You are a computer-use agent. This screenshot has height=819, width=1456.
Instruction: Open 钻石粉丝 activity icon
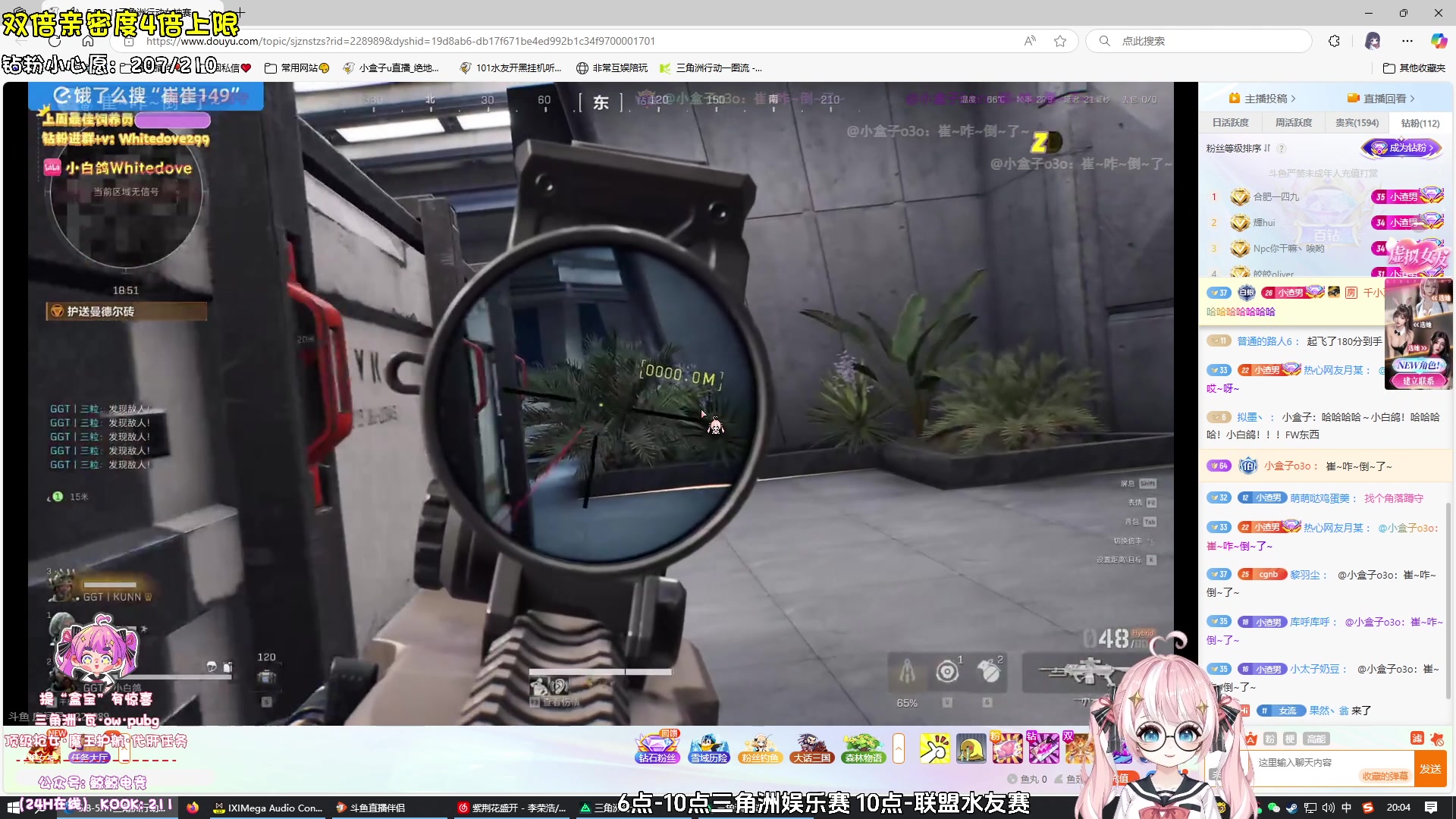pos(657,748)
